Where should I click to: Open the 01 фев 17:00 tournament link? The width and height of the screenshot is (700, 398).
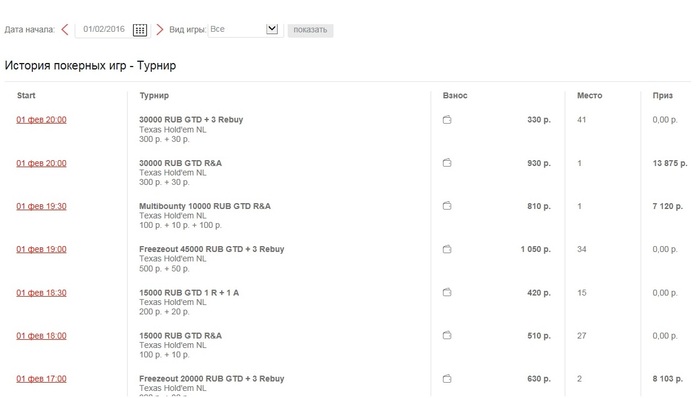(42, 379)
